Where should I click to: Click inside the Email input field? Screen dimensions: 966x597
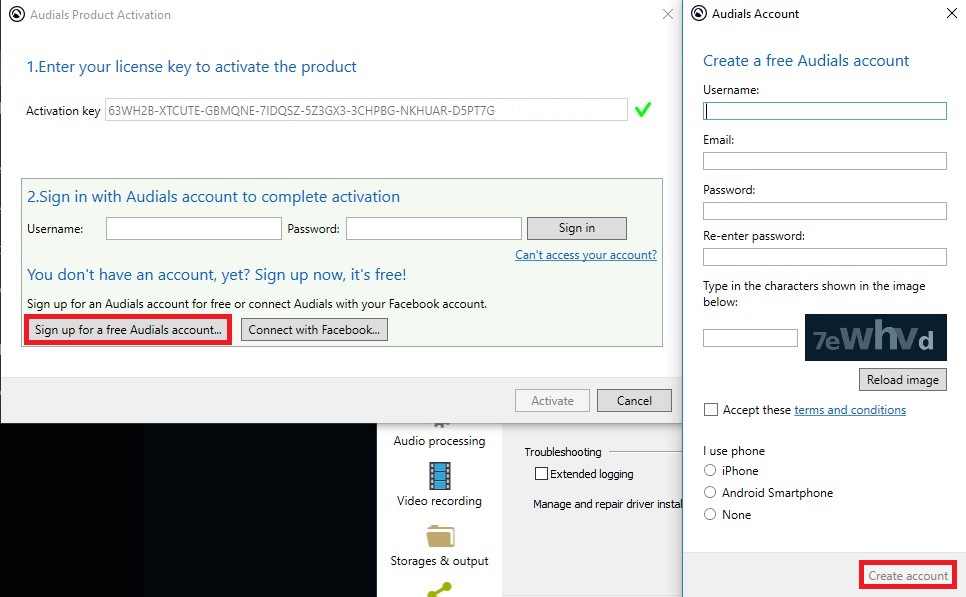pos(823,160)
